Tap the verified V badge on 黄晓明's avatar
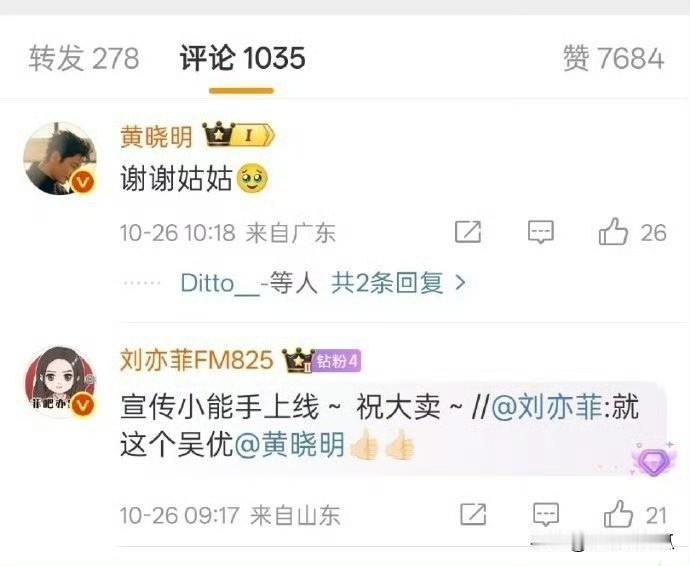690x566 pixels. [83, 181]
